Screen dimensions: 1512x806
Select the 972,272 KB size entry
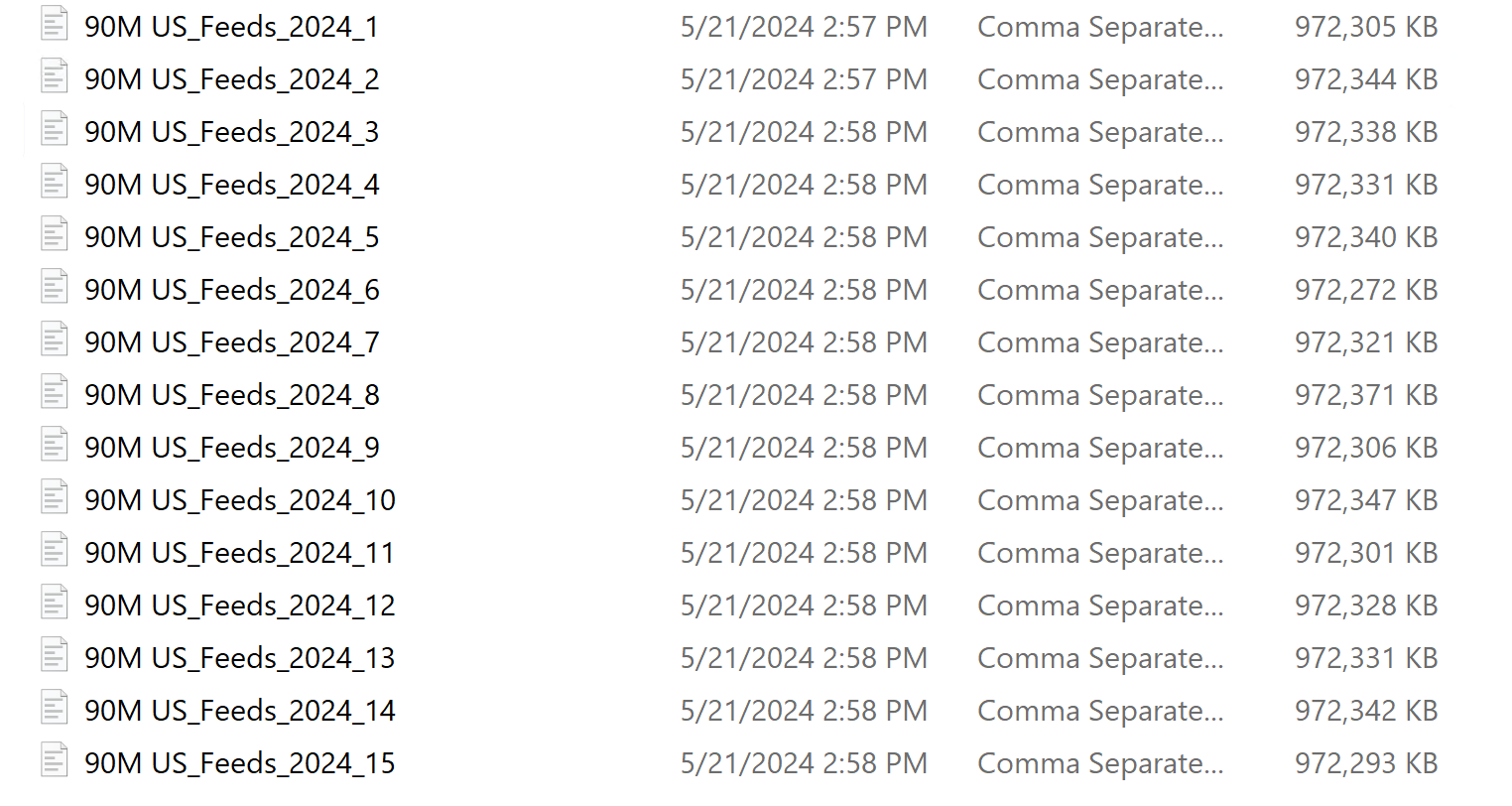pos(1365,290)
